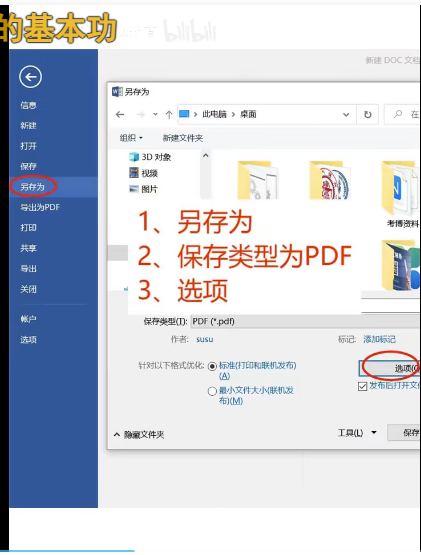421x555 pixels.
Task: Click the search magnifier icon in dialog
Action: [x=398, y=114]
